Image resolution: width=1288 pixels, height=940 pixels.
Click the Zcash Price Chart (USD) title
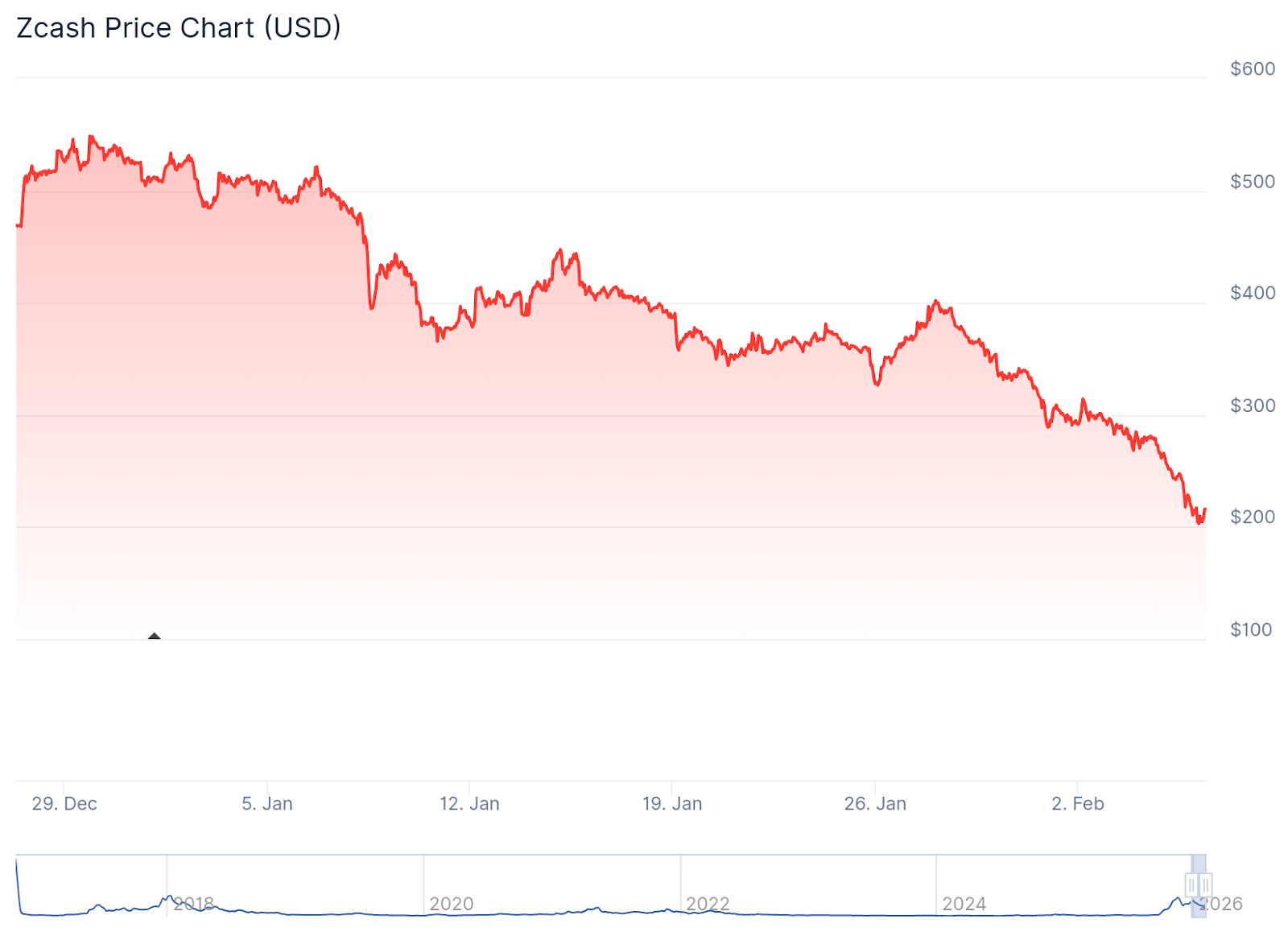(179, 28)
